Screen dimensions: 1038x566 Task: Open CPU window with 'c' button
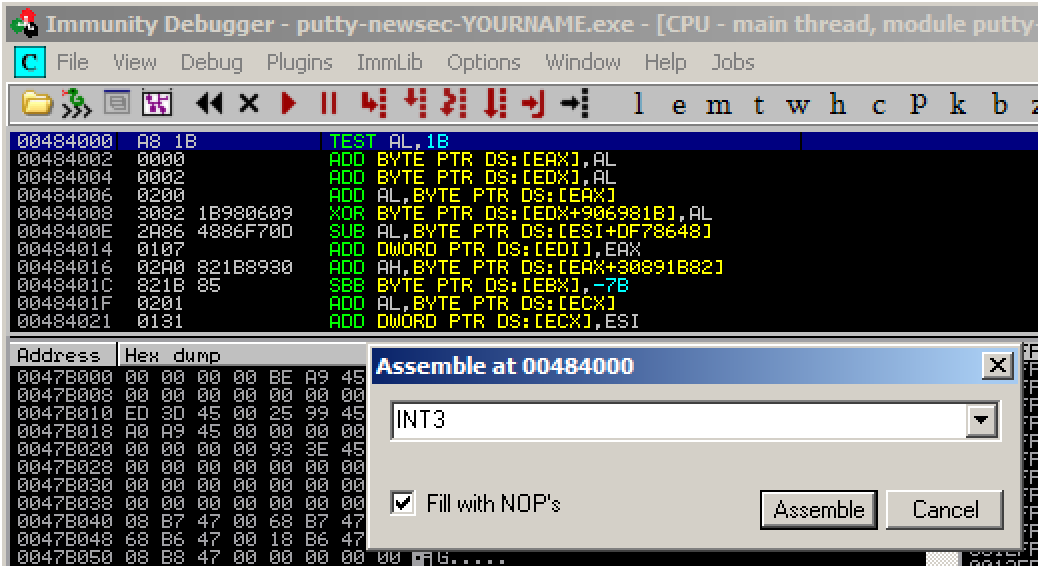coord(878,105)
